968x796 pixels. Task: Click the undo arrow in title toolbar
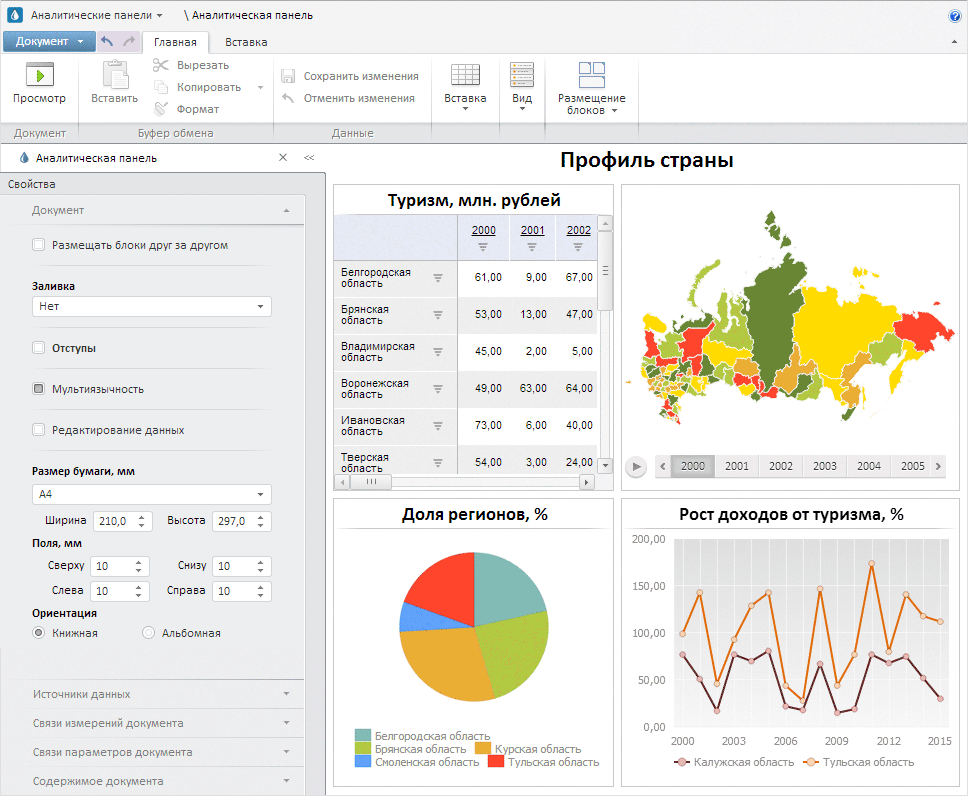tap(107, 41)
